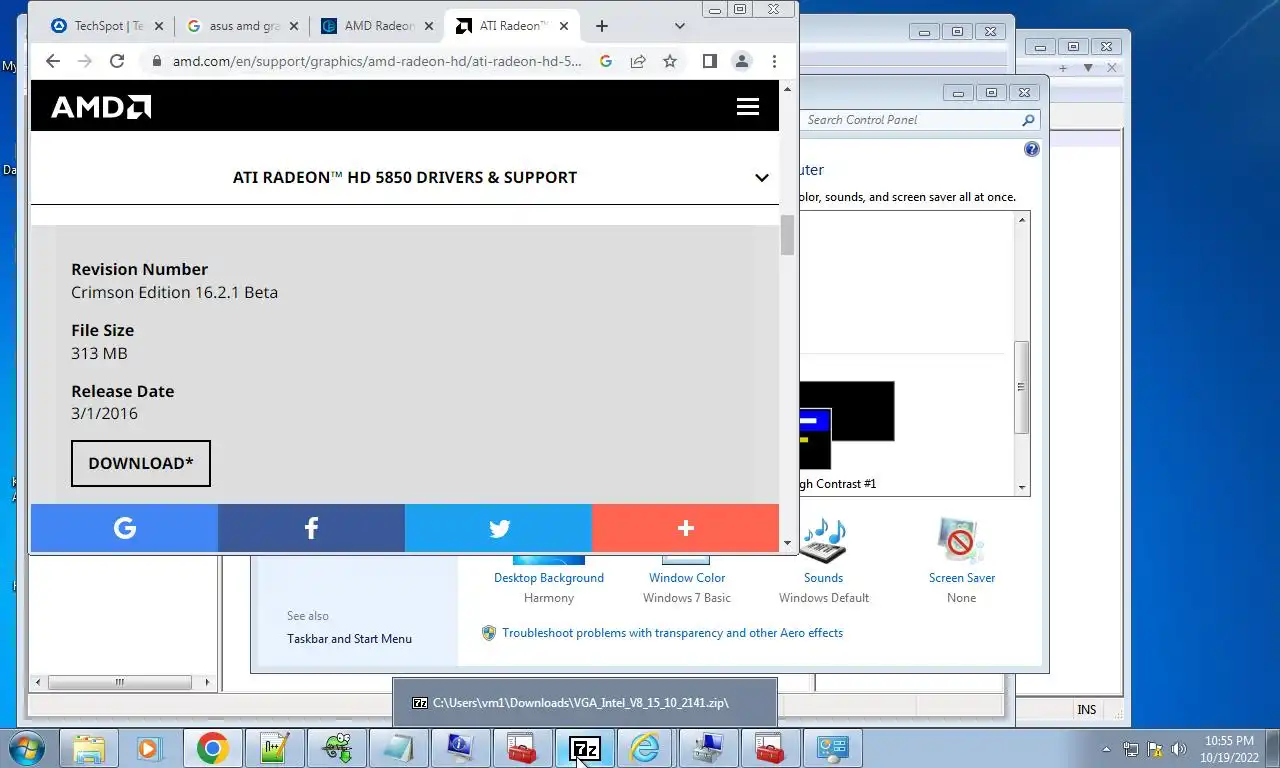The image size is (1280, 768).
Task: Open Chrome side panel
Action: click(x=709, y=61)
